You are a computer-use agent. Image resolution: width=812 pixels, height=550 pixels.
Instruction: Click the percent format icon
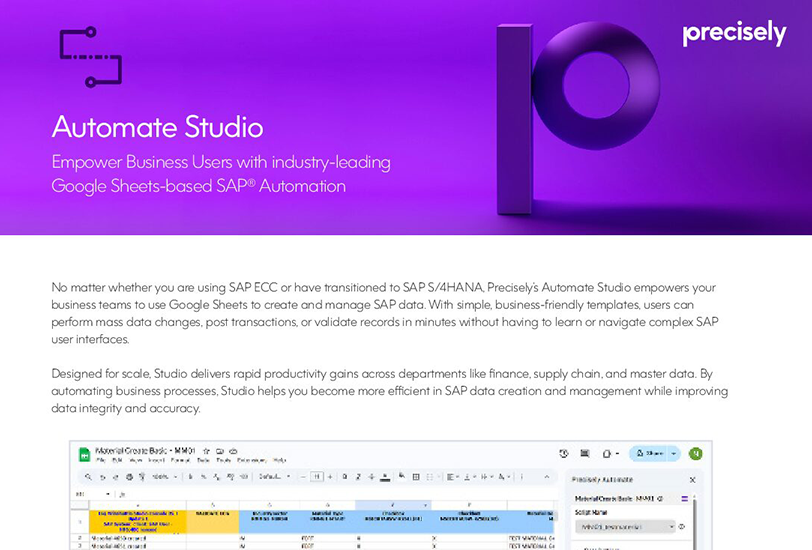click(204, 477)
